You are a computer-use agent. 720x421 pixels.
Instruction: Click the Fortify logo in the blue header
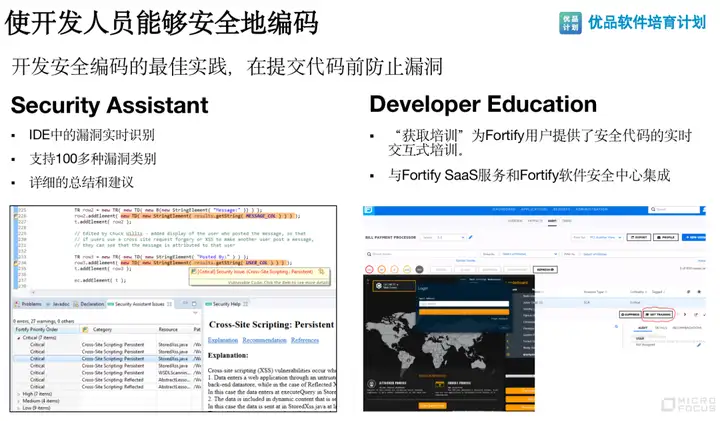pos(367,210)
